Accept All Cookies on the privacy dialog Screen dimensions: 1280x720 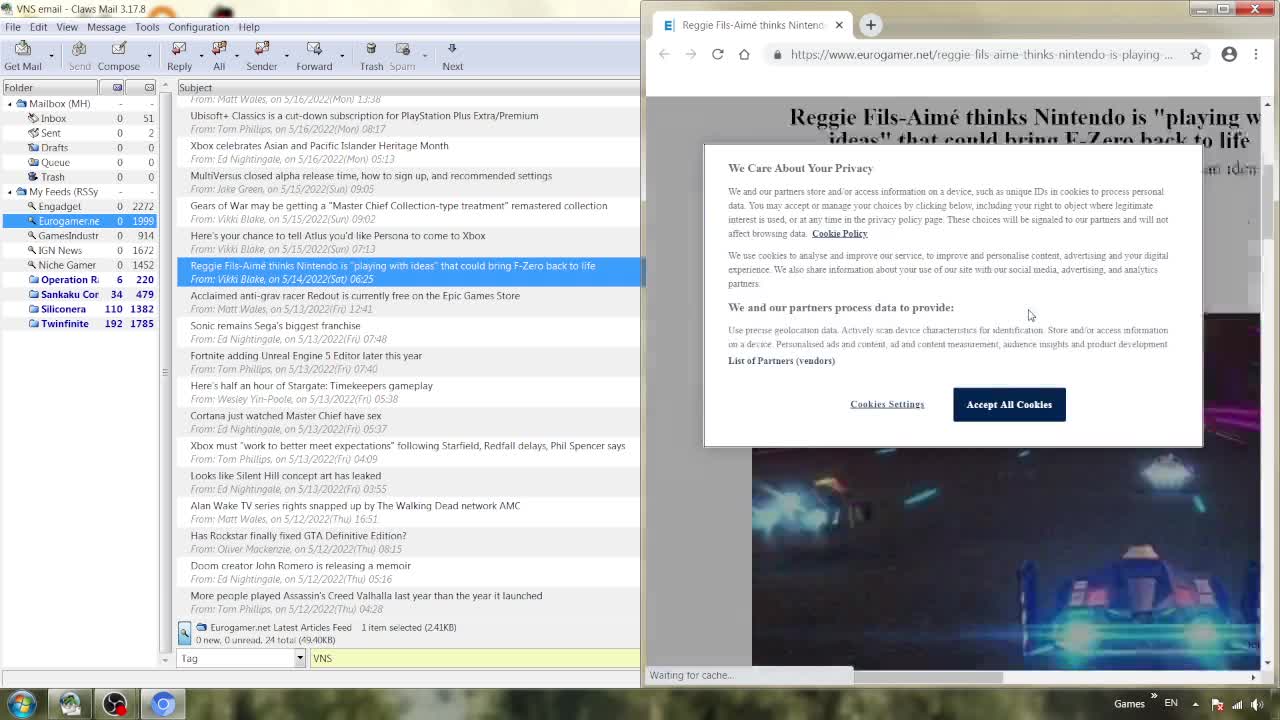pyautogui.click(x=1009, y=404)
